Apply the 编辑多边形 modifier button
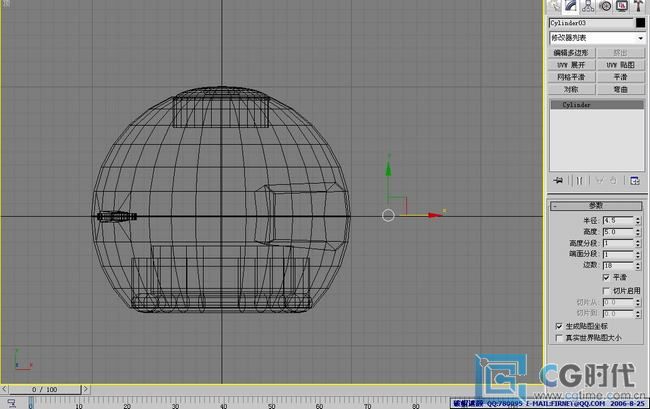This screenshot has height=409, width=650. [x=571, y=53]
